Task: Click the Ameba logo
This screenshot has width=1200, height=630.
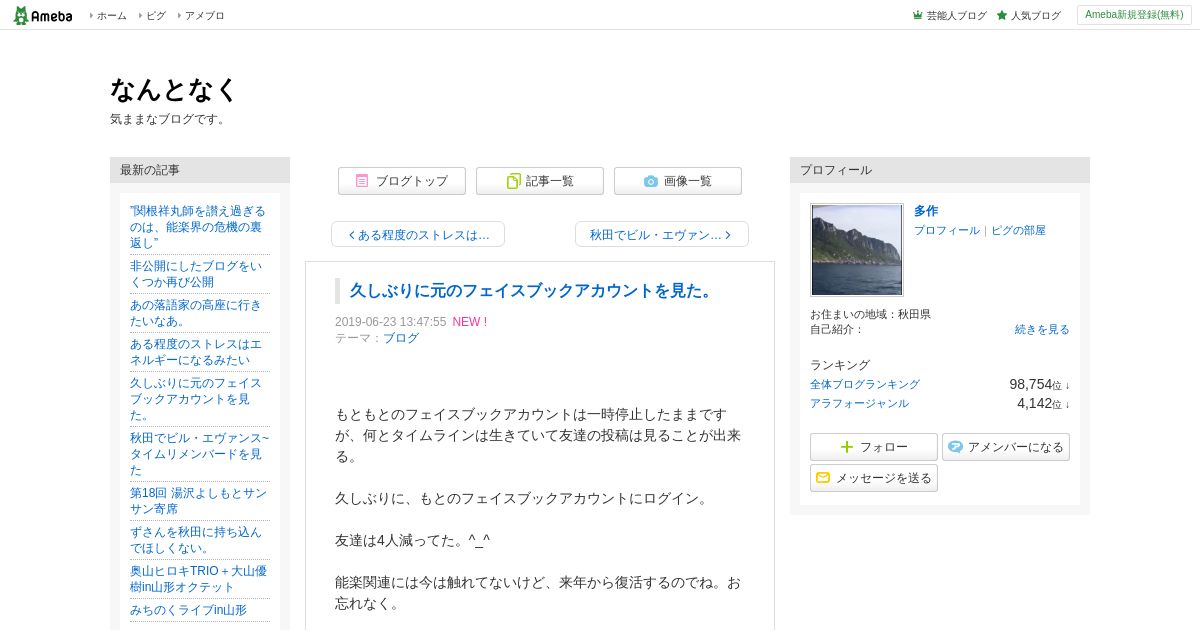Action: (43, 15)
